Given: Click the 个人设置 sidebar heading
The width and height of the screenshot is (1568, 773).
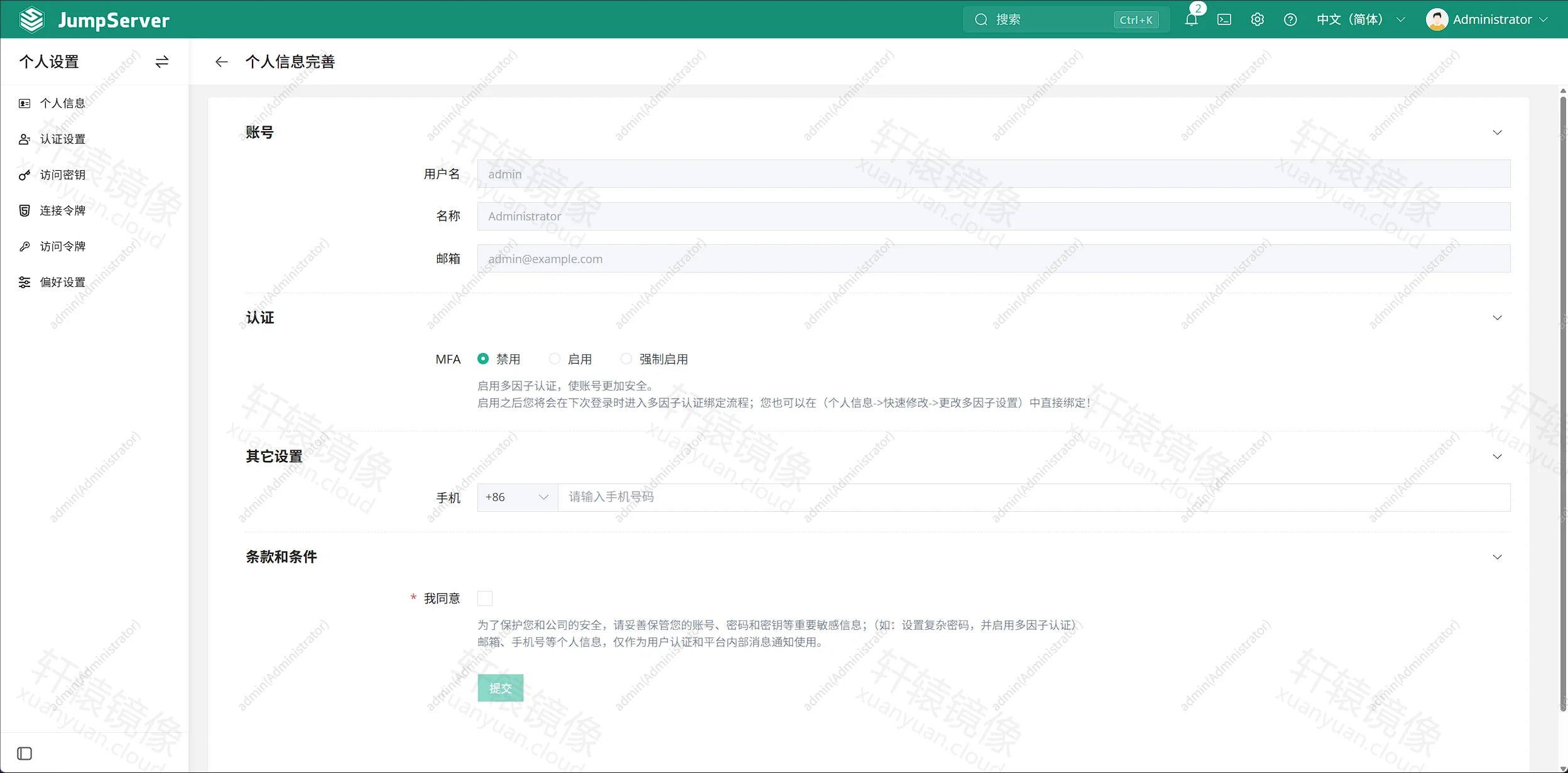Looking at the screenshot, I should coord(49,62).
